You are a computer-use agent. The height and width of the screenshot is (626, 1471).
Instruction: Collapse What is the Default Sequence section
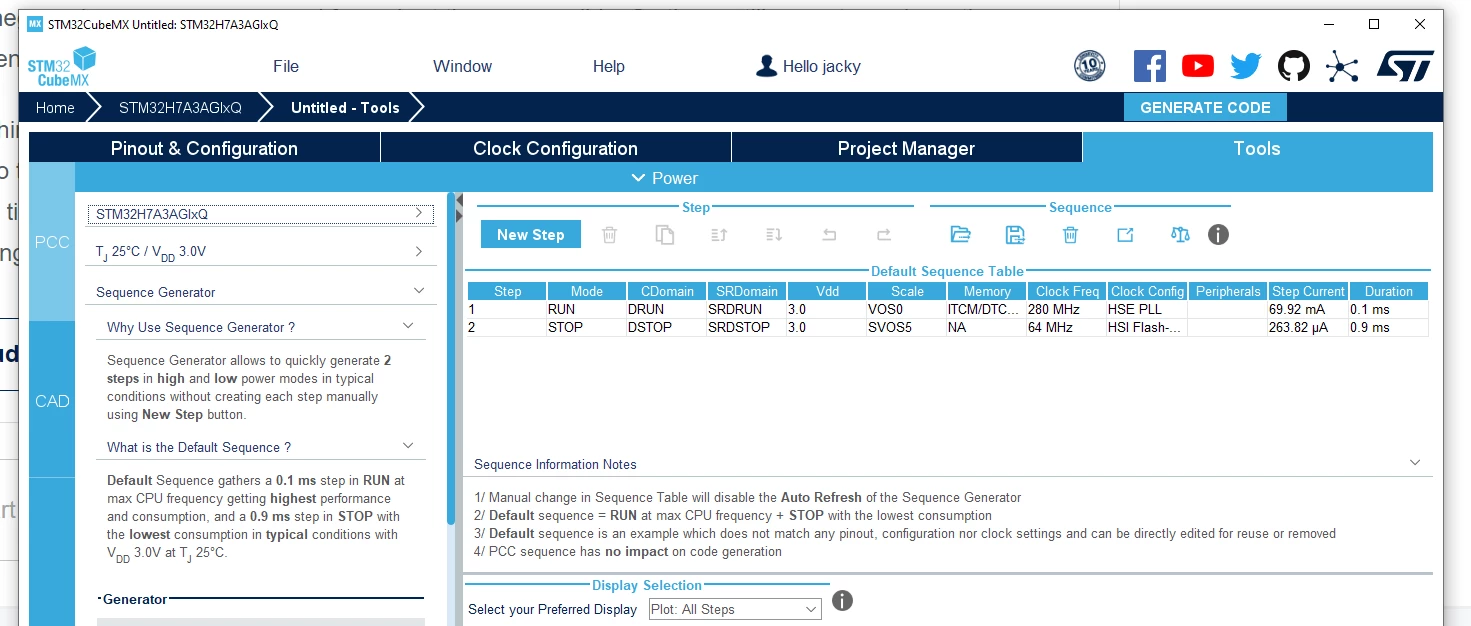pos(408,446)
